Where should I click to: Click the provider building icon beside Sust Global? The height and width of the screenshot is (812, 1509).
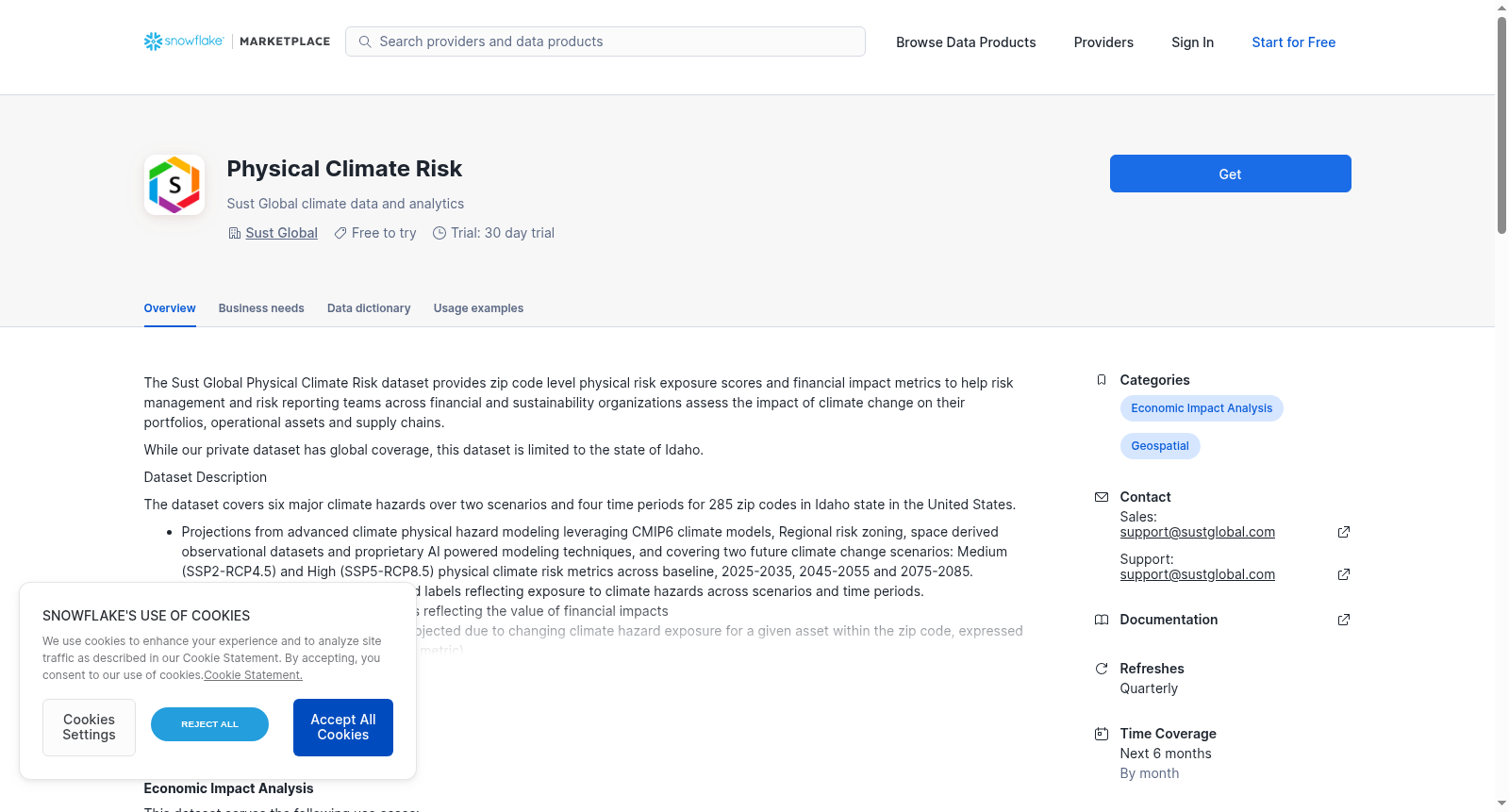click(x=235, y=233)
